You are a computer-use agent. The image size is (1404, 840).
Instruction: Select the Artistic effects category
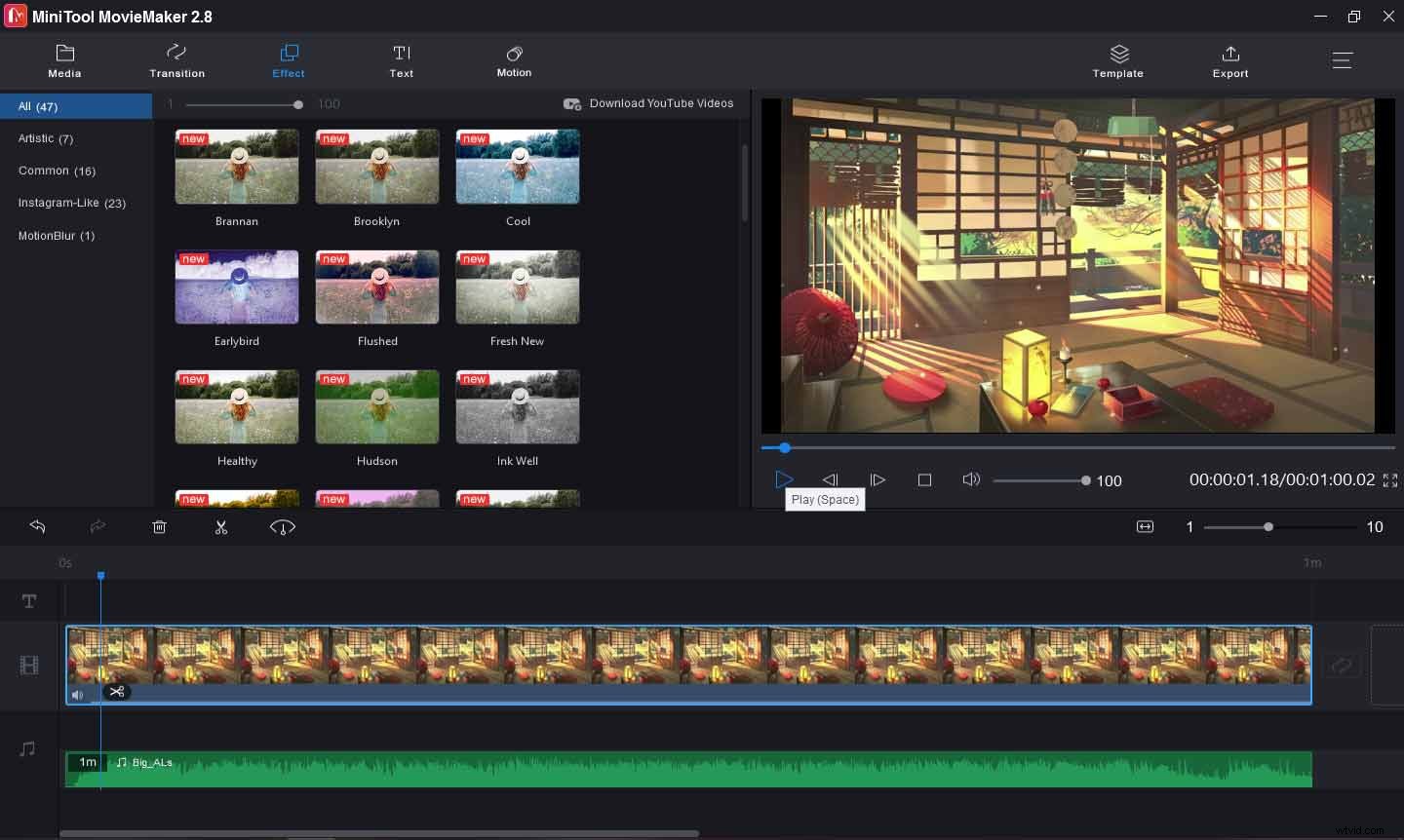click(x=46, y=138)
